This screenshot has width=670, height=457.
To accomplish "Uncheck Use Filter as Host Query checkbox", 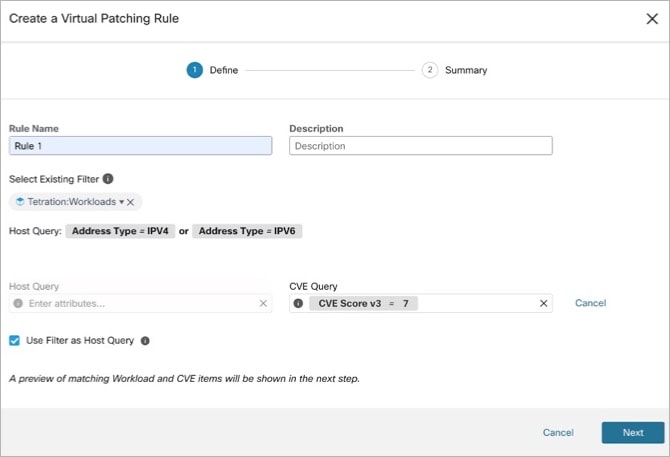I will click(15, 340).
